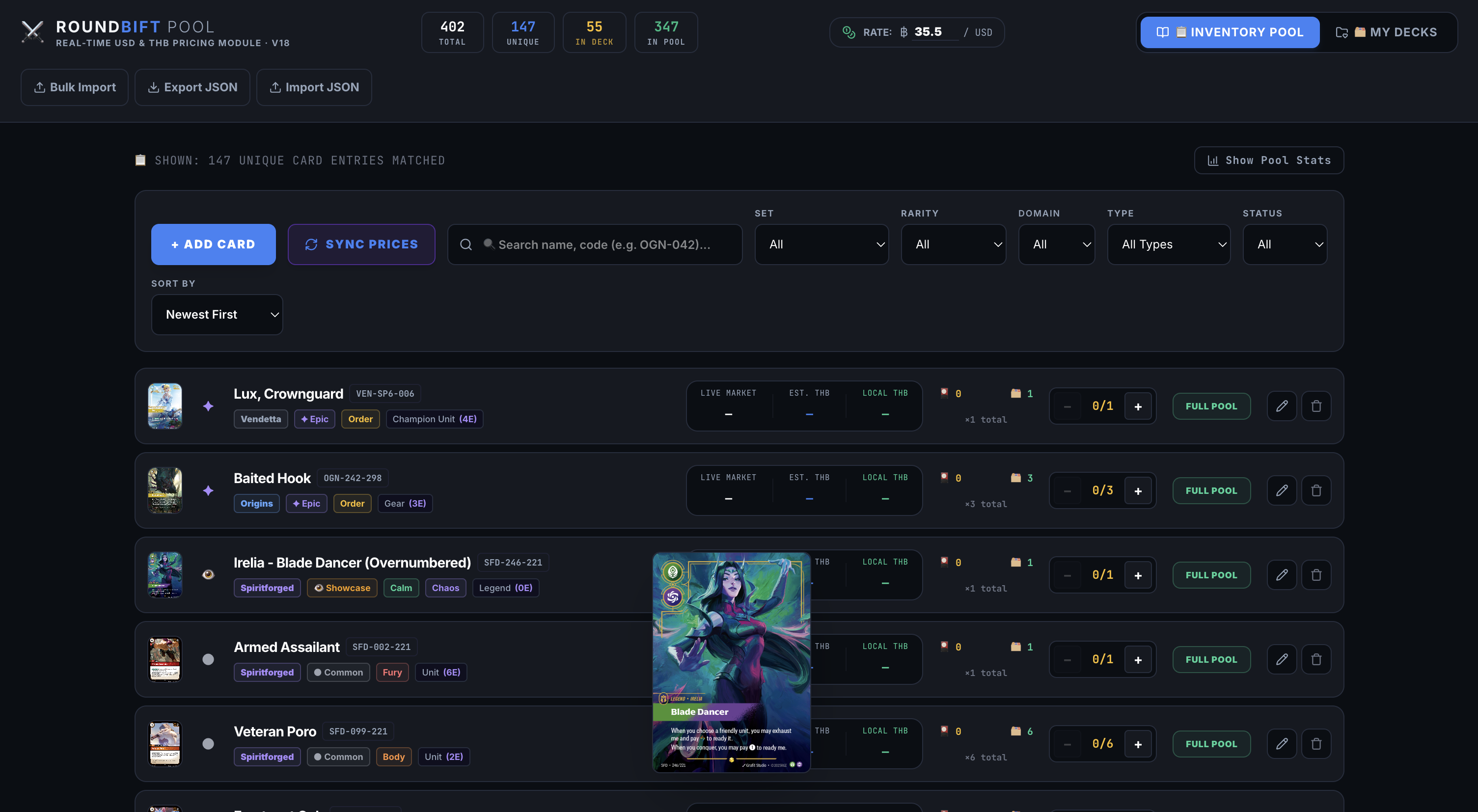1478x812 pixels.
Task: Increase Lux, Crownguard deck count
Action: pyautogui.click(x=1138, y=406)
